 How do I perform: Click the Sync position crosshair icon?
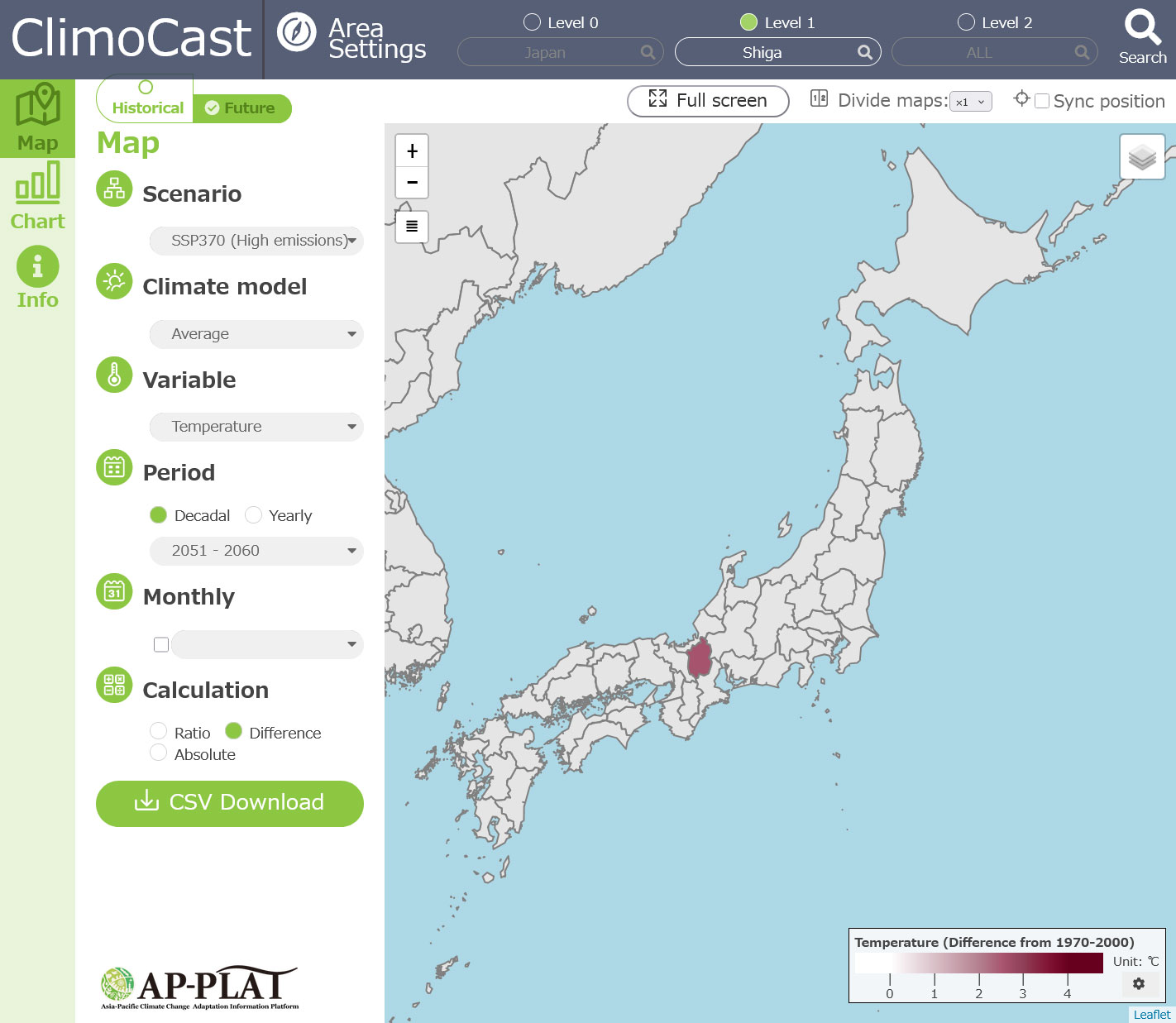click(x=1021, y=98)
